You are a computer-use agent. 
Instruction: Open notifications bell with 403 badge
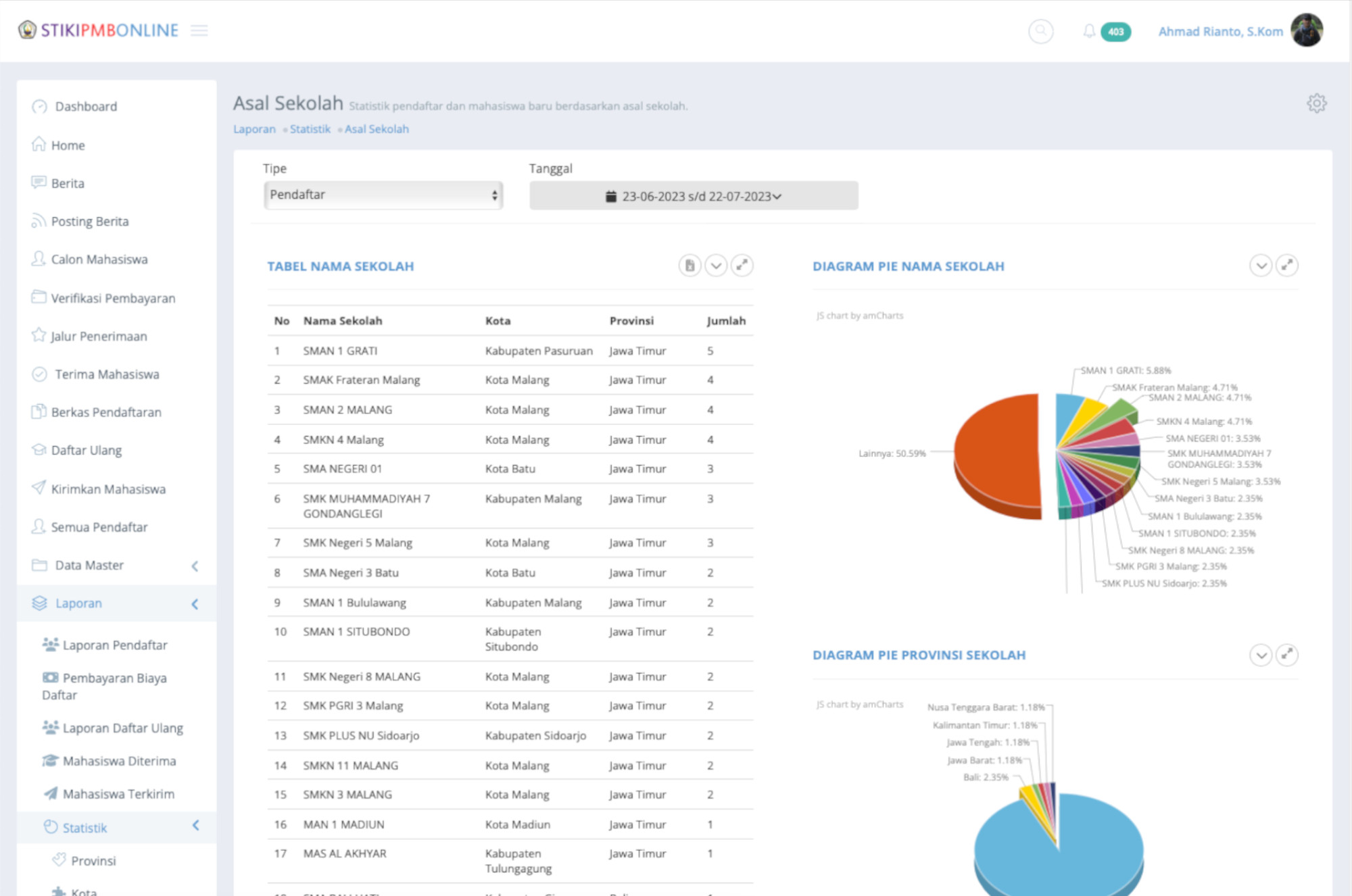point(1089,31)
